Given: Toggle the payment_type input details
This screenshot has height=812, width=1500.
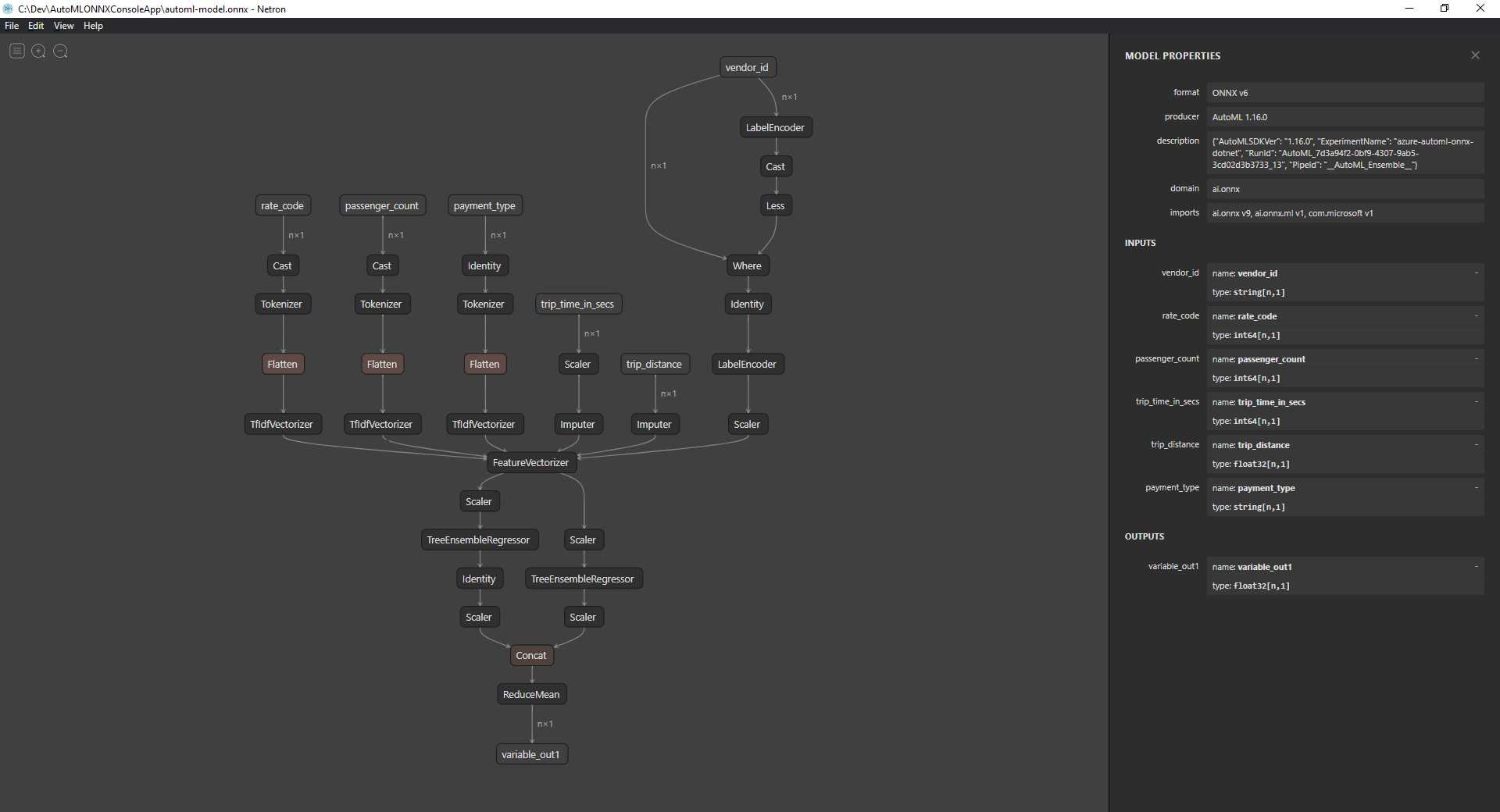Looking at the screenshot, I should pos(1476,488).
